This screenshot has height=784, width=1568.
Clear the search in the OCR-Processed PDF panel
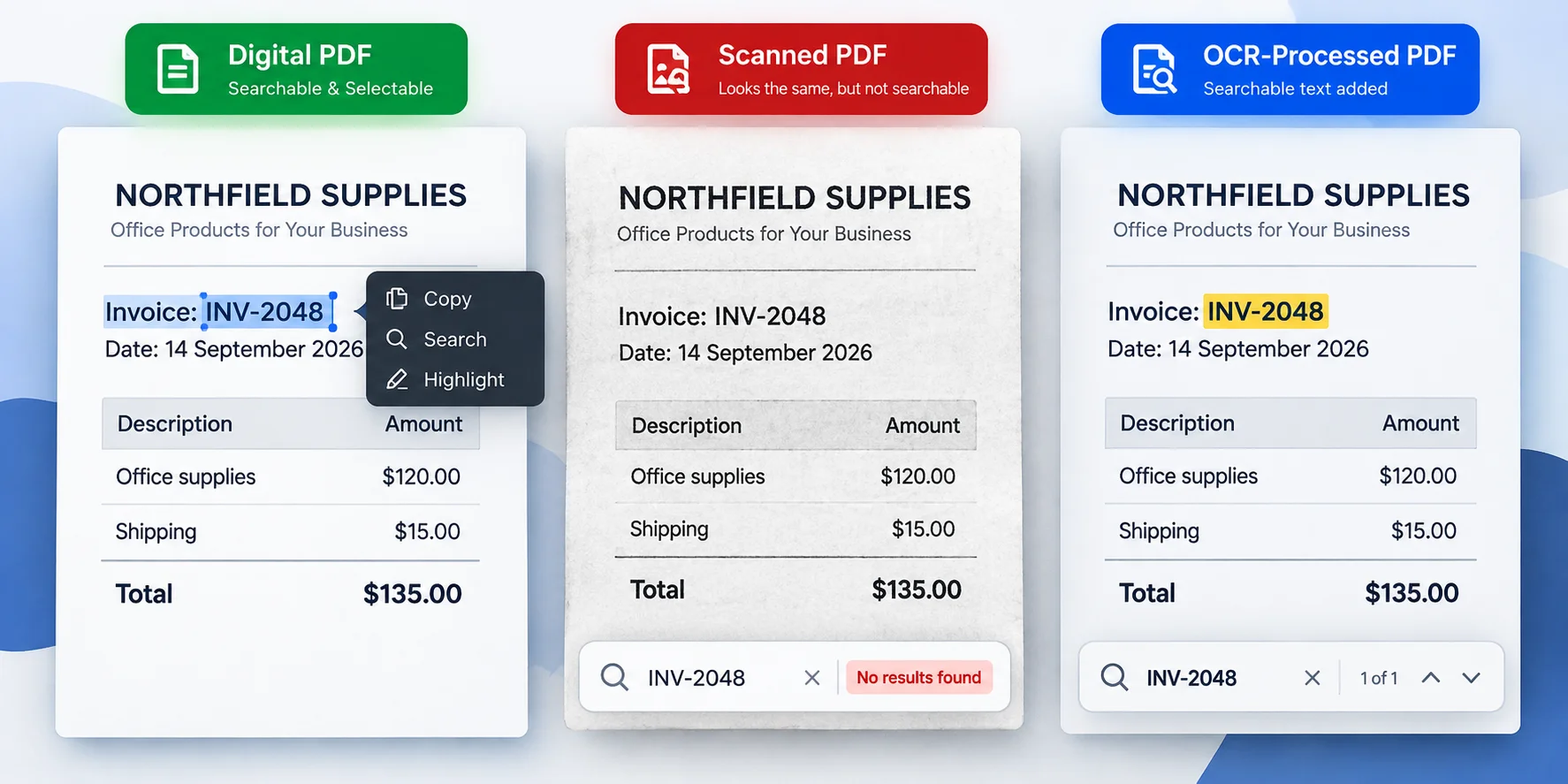(x=1313, y=678)
